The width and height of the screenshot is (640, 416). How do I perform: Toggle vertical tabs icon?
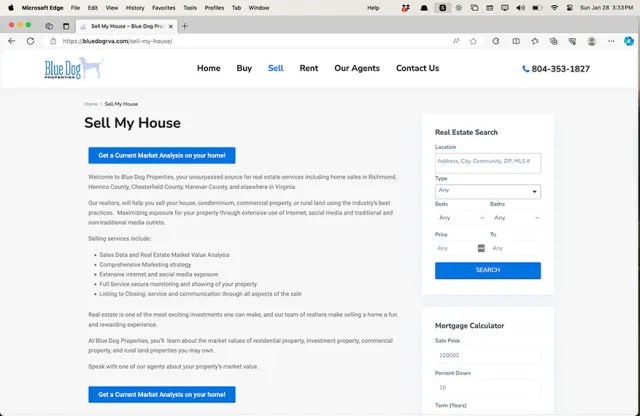pyautogui.click(x=66, y=26)
